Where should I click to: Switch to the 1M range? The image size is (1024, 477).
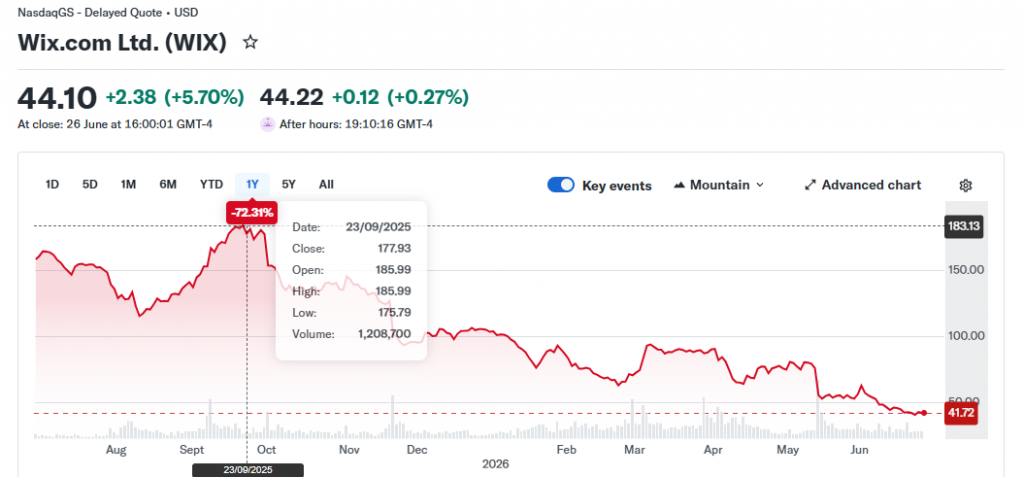(x=128, y=184)
